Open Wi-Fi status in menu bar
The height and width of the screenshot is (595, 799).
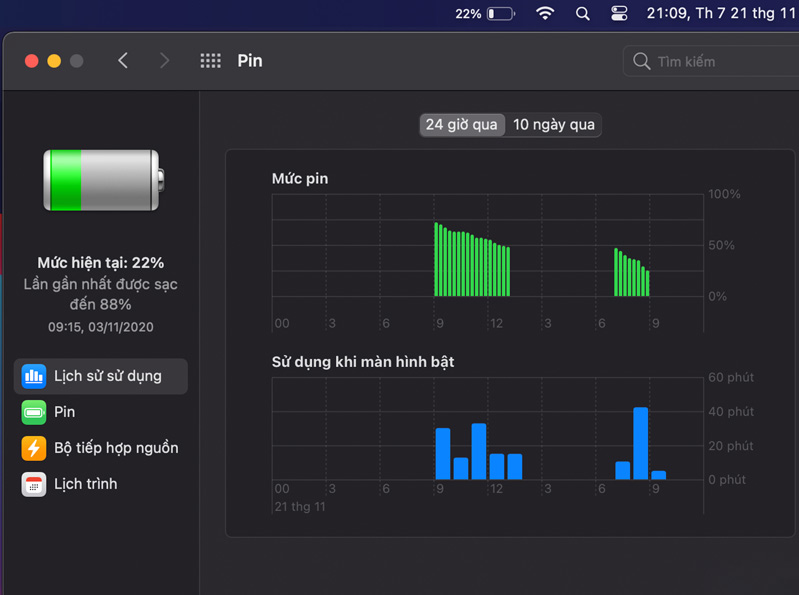point(545,14)
